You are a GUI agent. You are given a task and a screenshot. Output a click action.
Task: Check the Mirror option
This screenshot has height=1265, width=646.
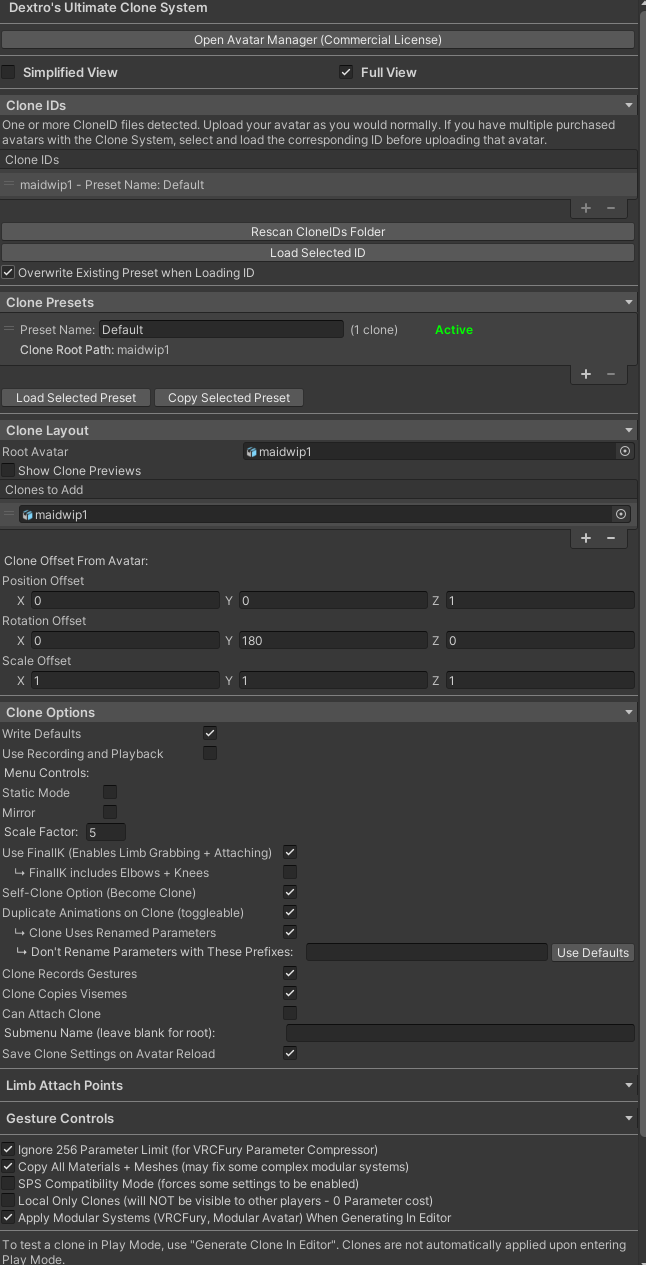click(110, 812)
